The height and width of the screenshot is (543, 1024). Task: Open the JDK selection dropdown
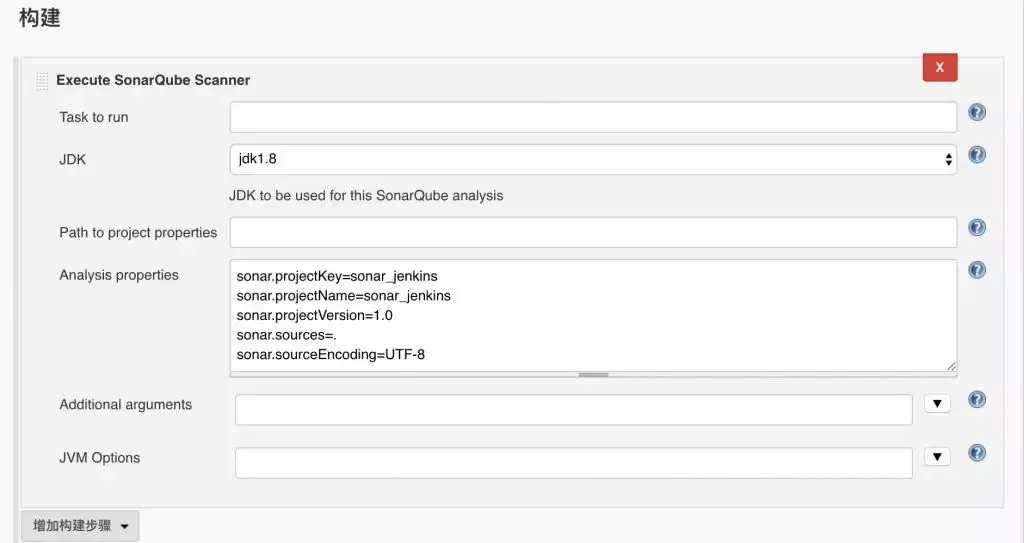[x=592, y=159]
